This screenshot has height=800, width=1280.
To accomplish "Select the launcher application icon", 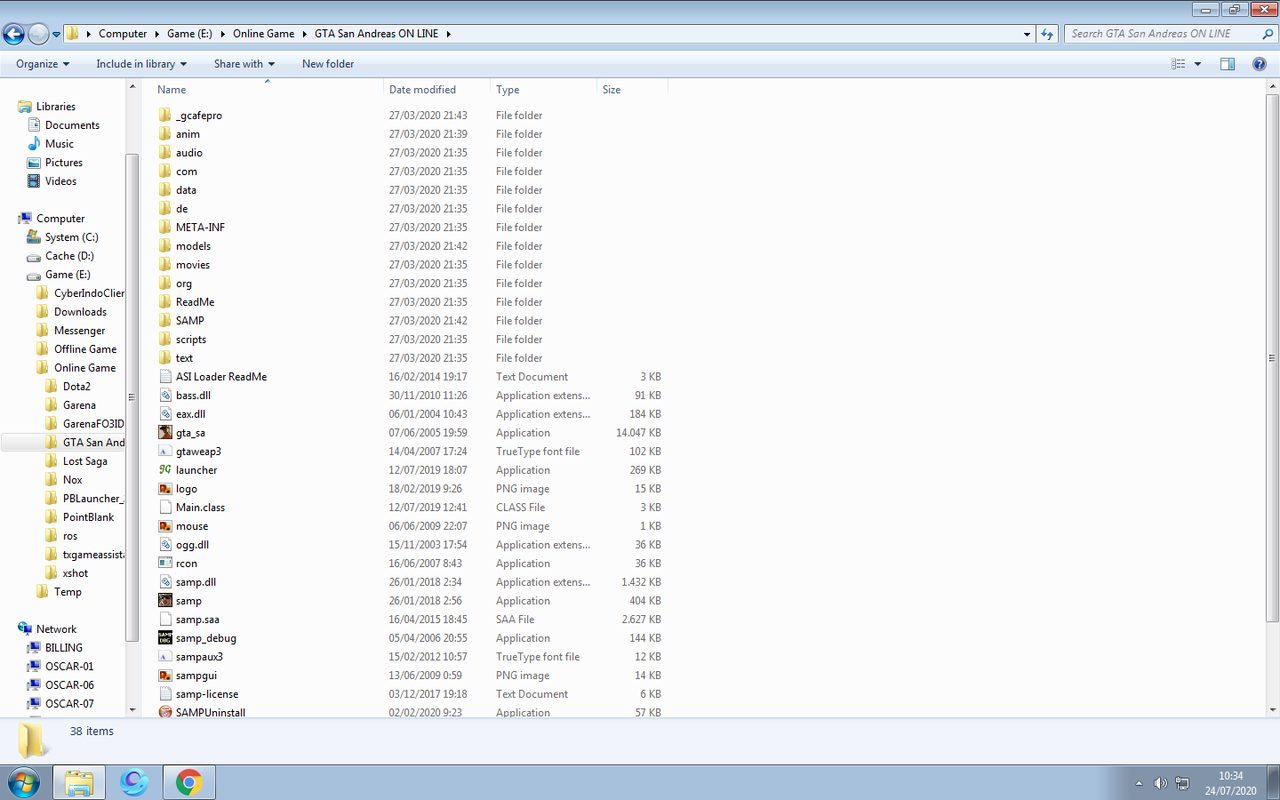I will (166, 470).
